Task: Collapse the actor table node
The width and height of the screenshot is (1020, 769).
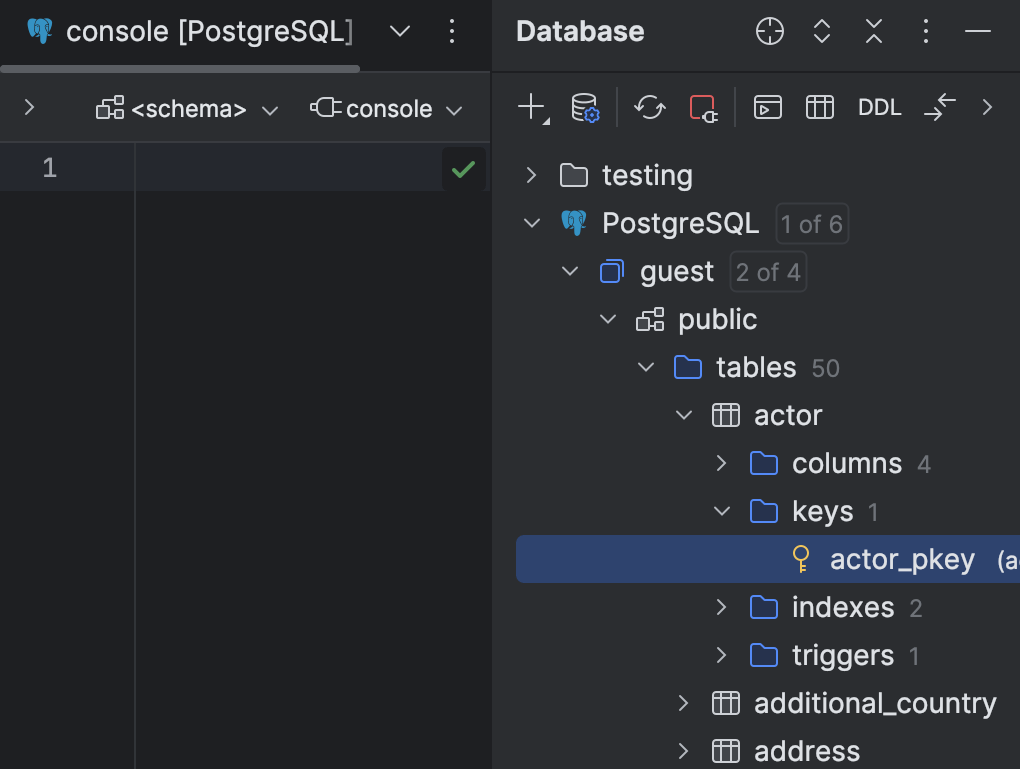Action: click(x=684, y=414)
